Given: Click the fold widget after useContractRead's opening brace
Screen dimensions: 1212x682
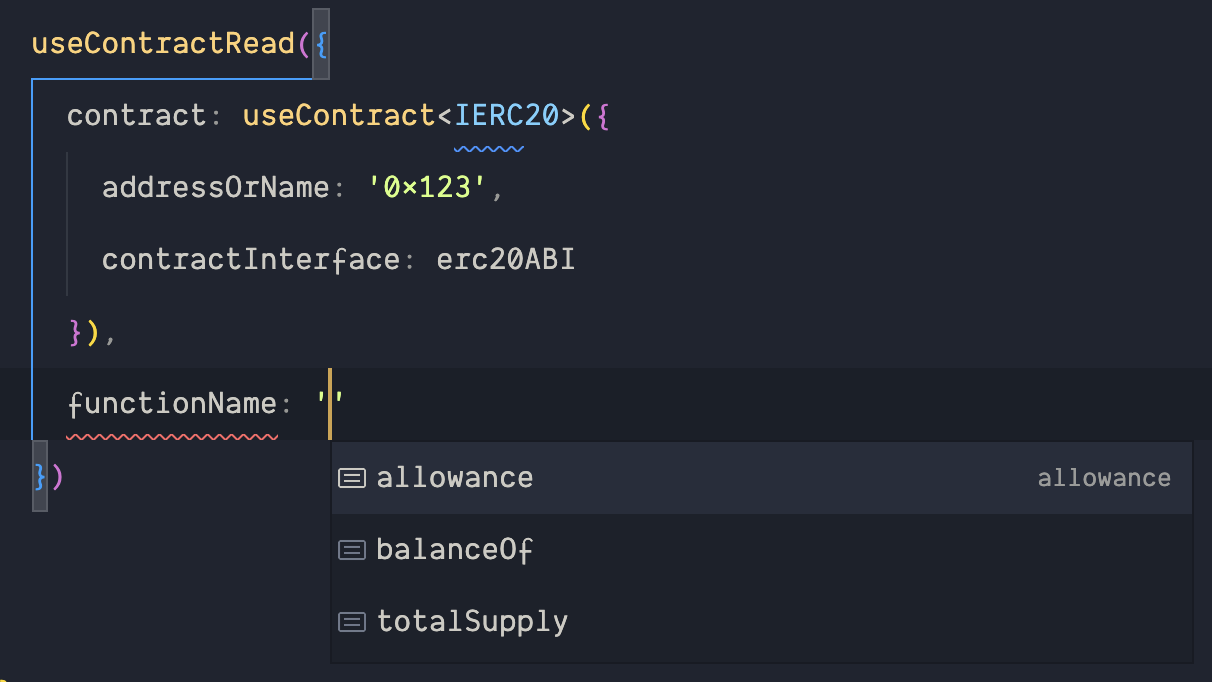Looking at the screenshot, I should point(322,43).
